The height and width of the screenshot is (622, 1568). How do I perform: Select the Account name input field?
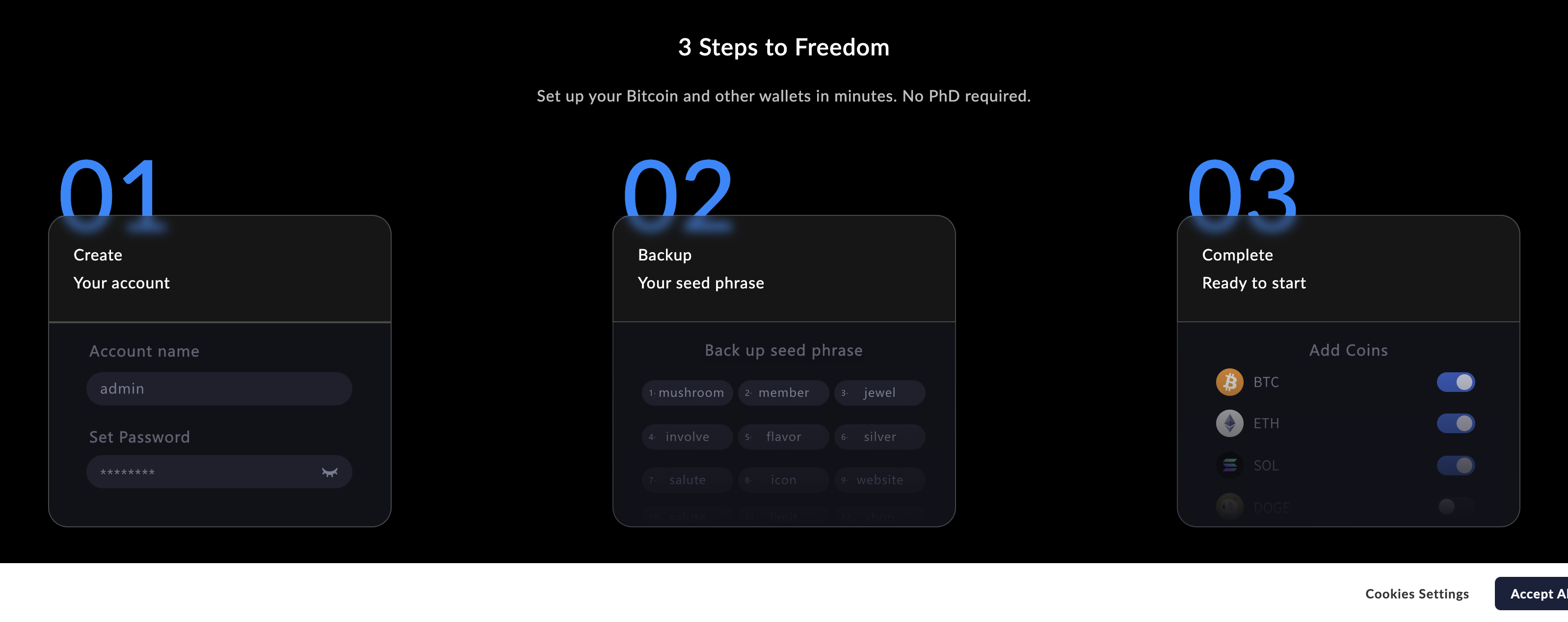pos(219,388)
